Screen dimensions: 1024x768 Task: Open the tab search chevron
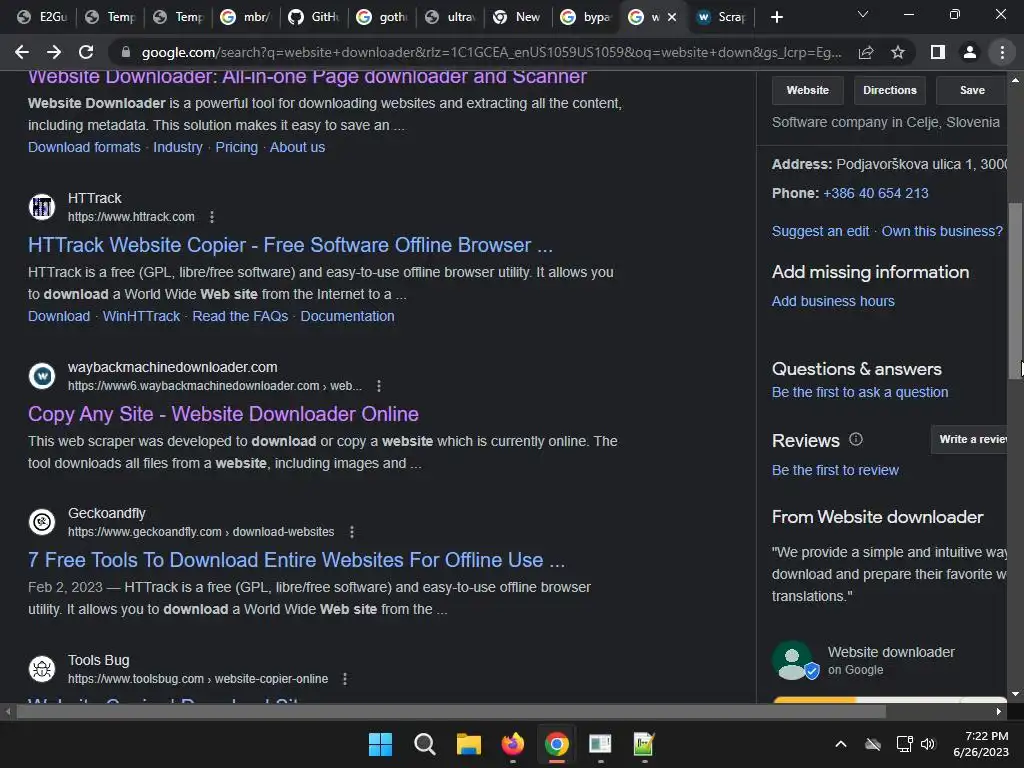coord(863,14)
